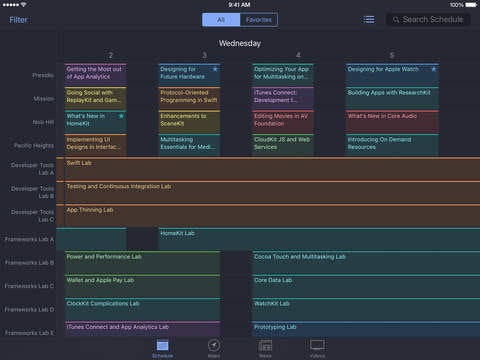Image resolution: width=480 pixels, height=360 pixels.
Task: Select the All segment
Action: pos(221,20)
